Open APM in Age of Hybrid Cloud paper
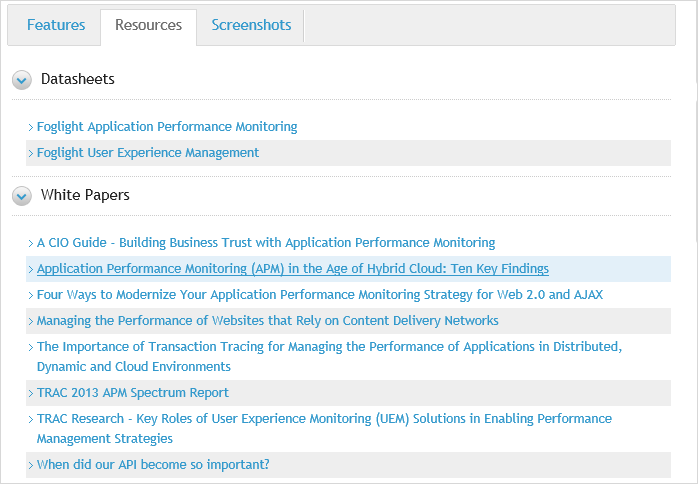Viewport: 698px width, 484px height. tap(293, 269)
